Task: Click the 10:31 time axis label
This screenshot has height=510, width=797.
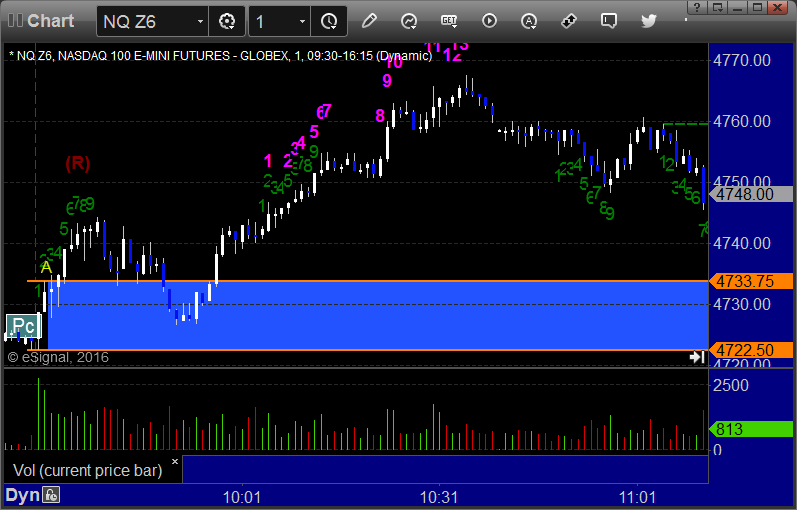Action: (x=439, y=497)
